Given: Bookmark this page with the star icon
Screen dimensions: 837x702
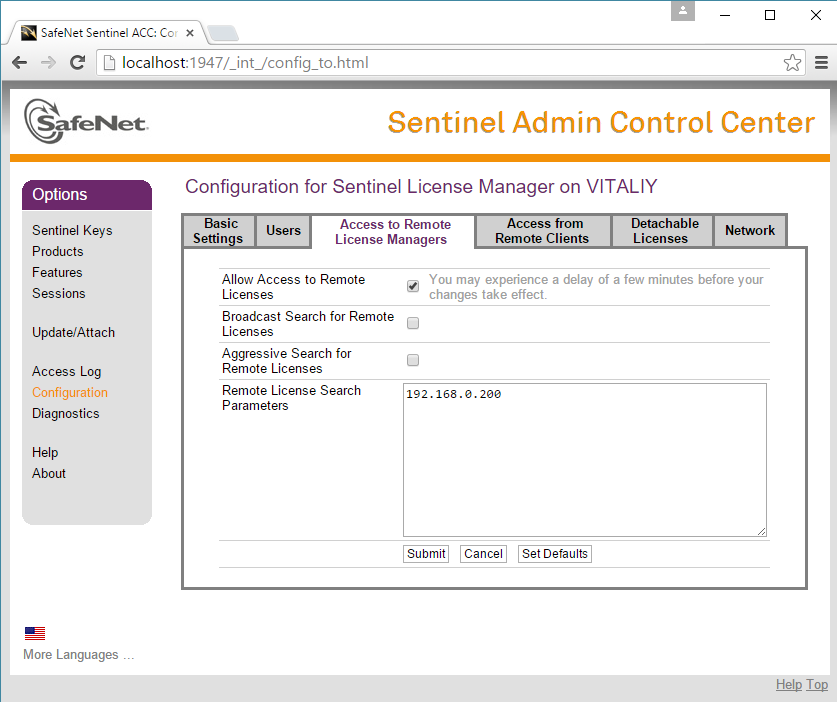Looking at the screenshot, I should [792, 63].
